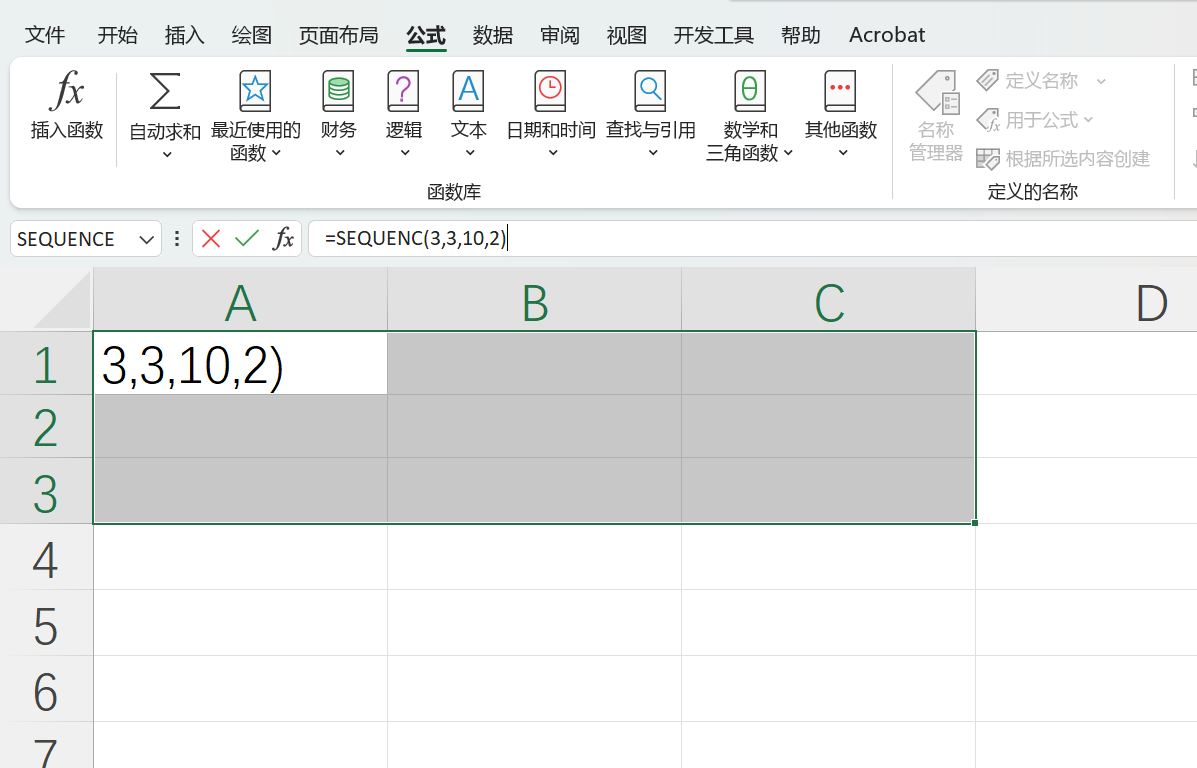
Task: Click inside the formula bar text =SEQUENC(3,3,10,2)
Action: 415,238
